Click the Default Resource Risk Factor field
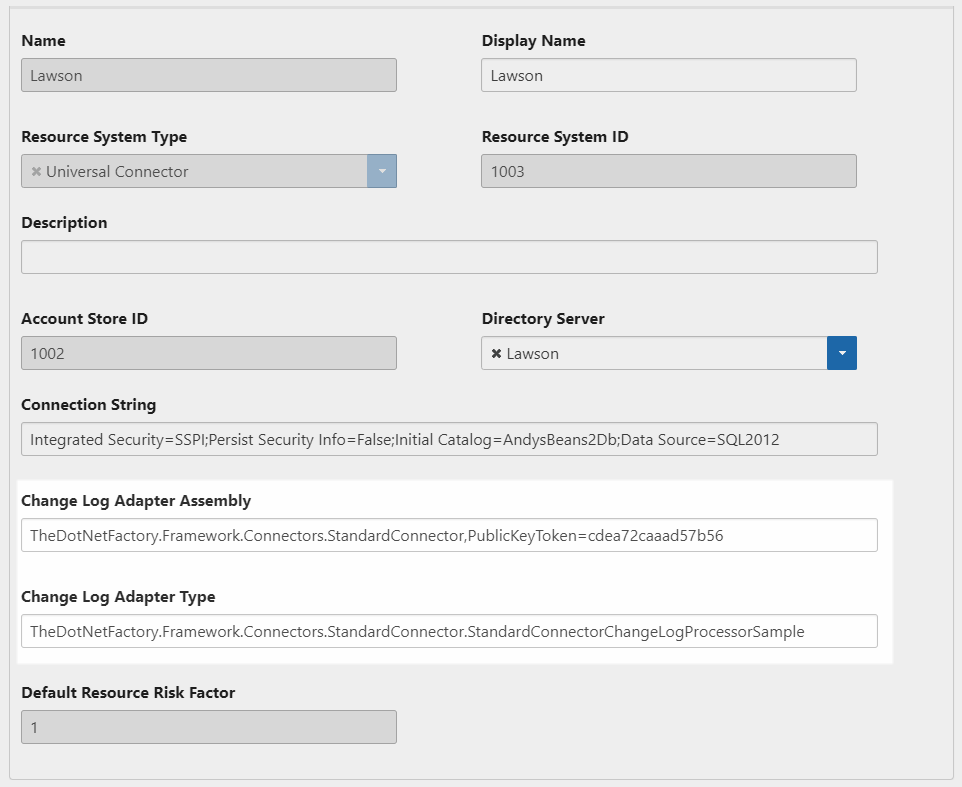Viewport: 962px width, 787px height. [x=208, y=727]
